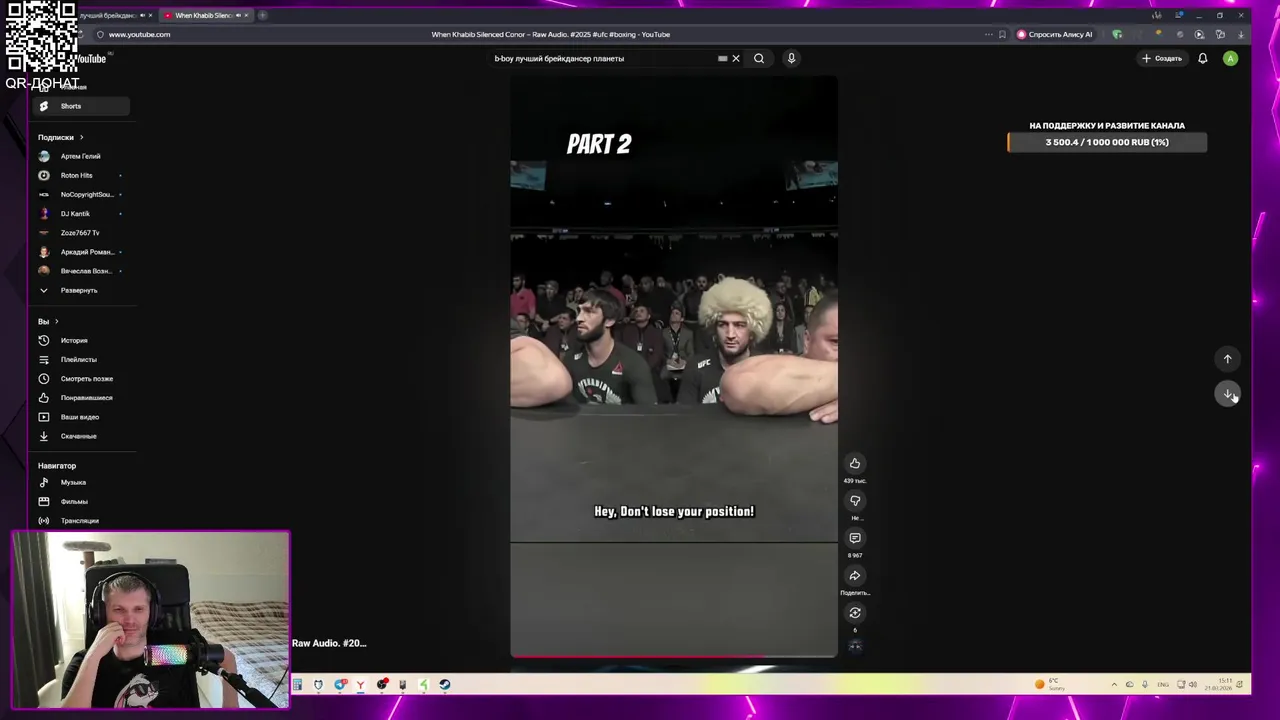Open Аркадий Роман... channel
The height and width of the screenshot is (720, 1280).
(80, 251)
